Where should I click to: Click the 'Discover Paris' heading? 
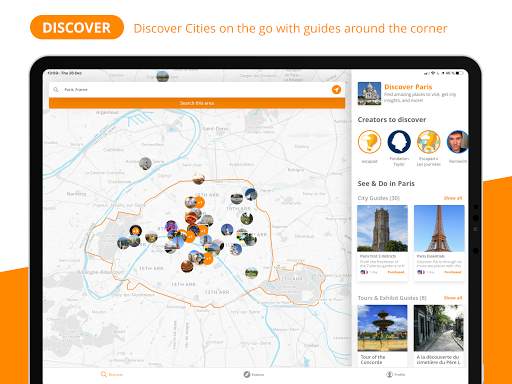[408, 87]
